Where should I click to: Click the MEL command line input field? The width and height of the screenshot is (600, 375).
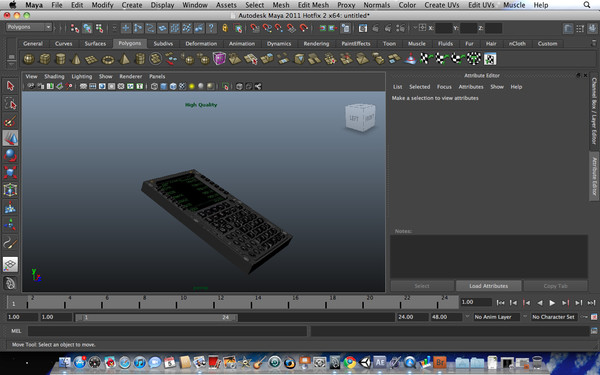click(x=167, y=331)
